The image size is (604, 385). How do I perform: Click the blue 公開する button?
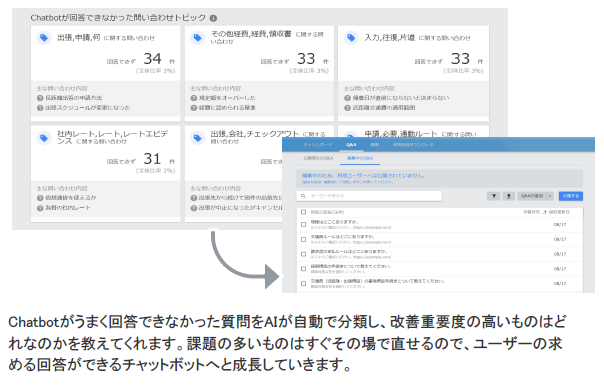click(x=570, y=196)
